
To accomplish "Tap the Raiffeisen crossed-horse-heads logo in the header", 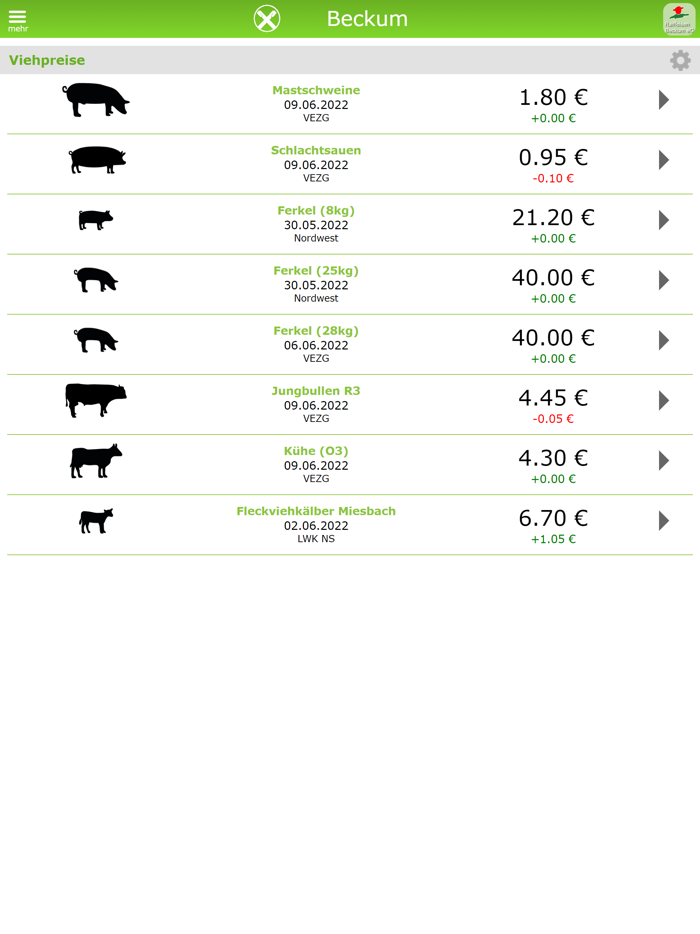I will click(x=267, y=19).
